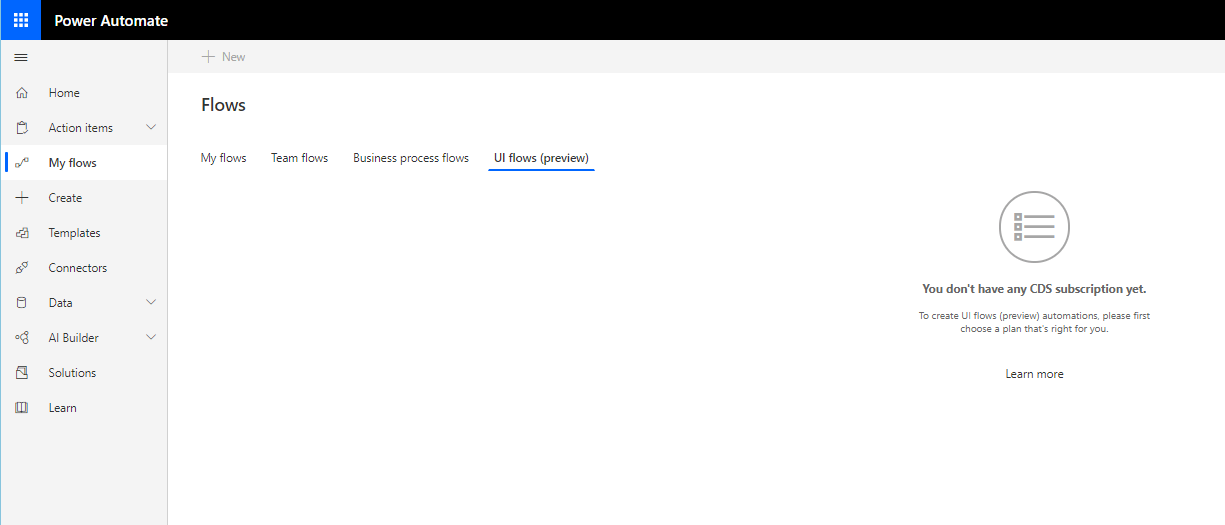The height and width of the screenshot is (525, 1225).
Task: Collapse the navigation with the hamburger icon
Action: click(x=21, y=57)
